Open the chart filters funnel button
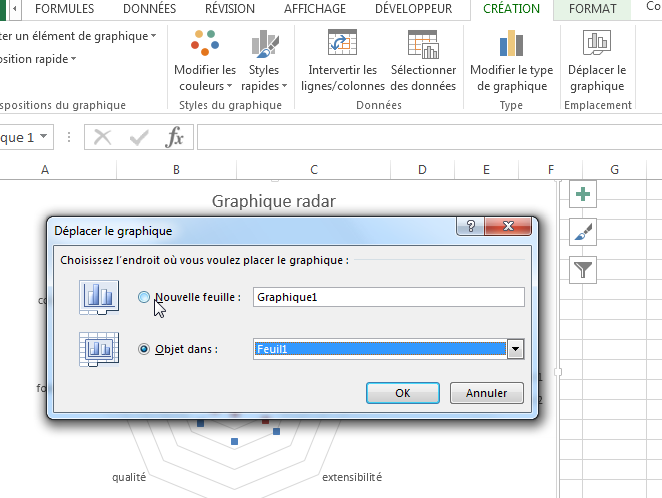 (582, 269)
